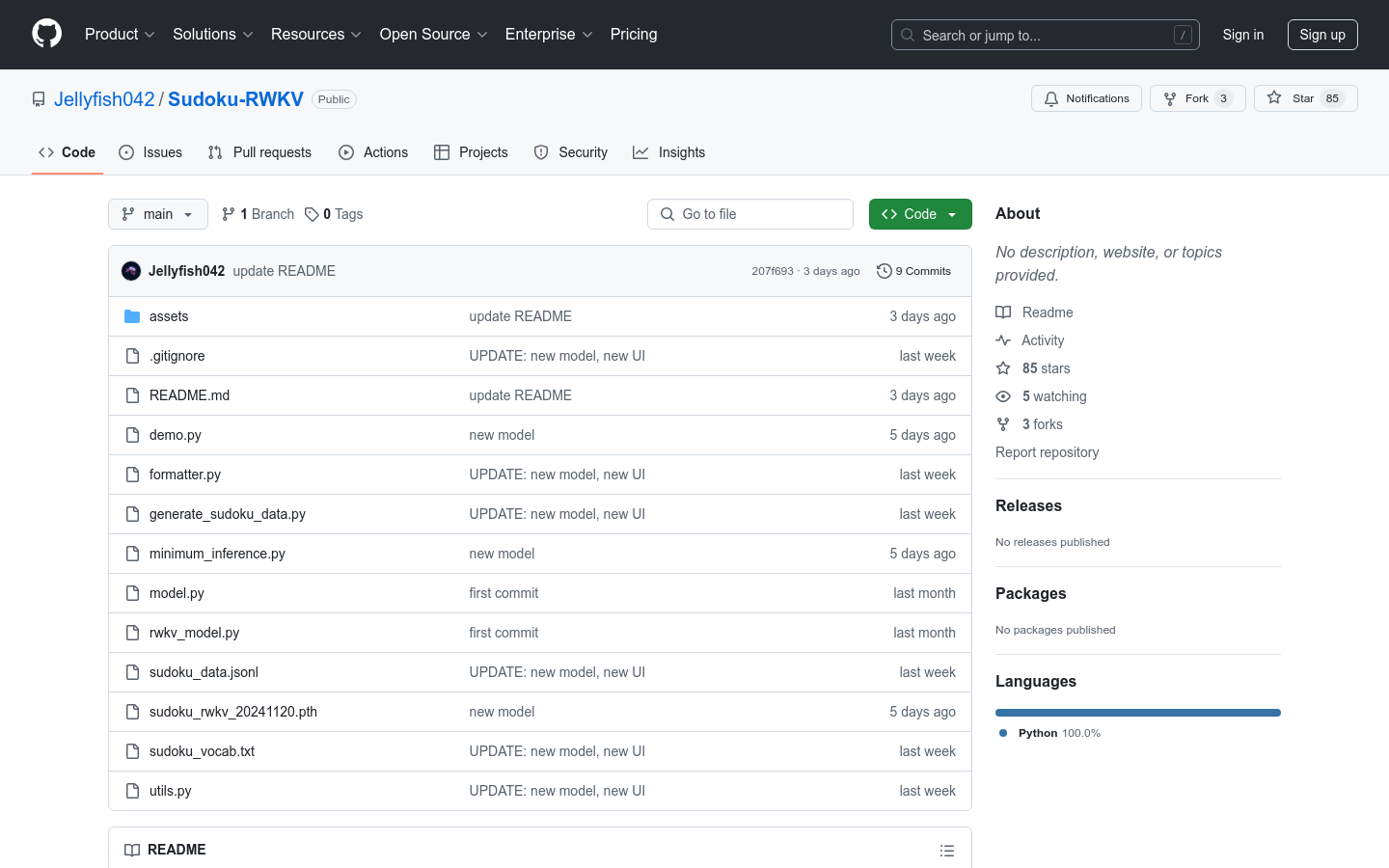The image size is (1389, 868).
Task: Open sudoku_data.jsonl file
Action: click(204, 672)
